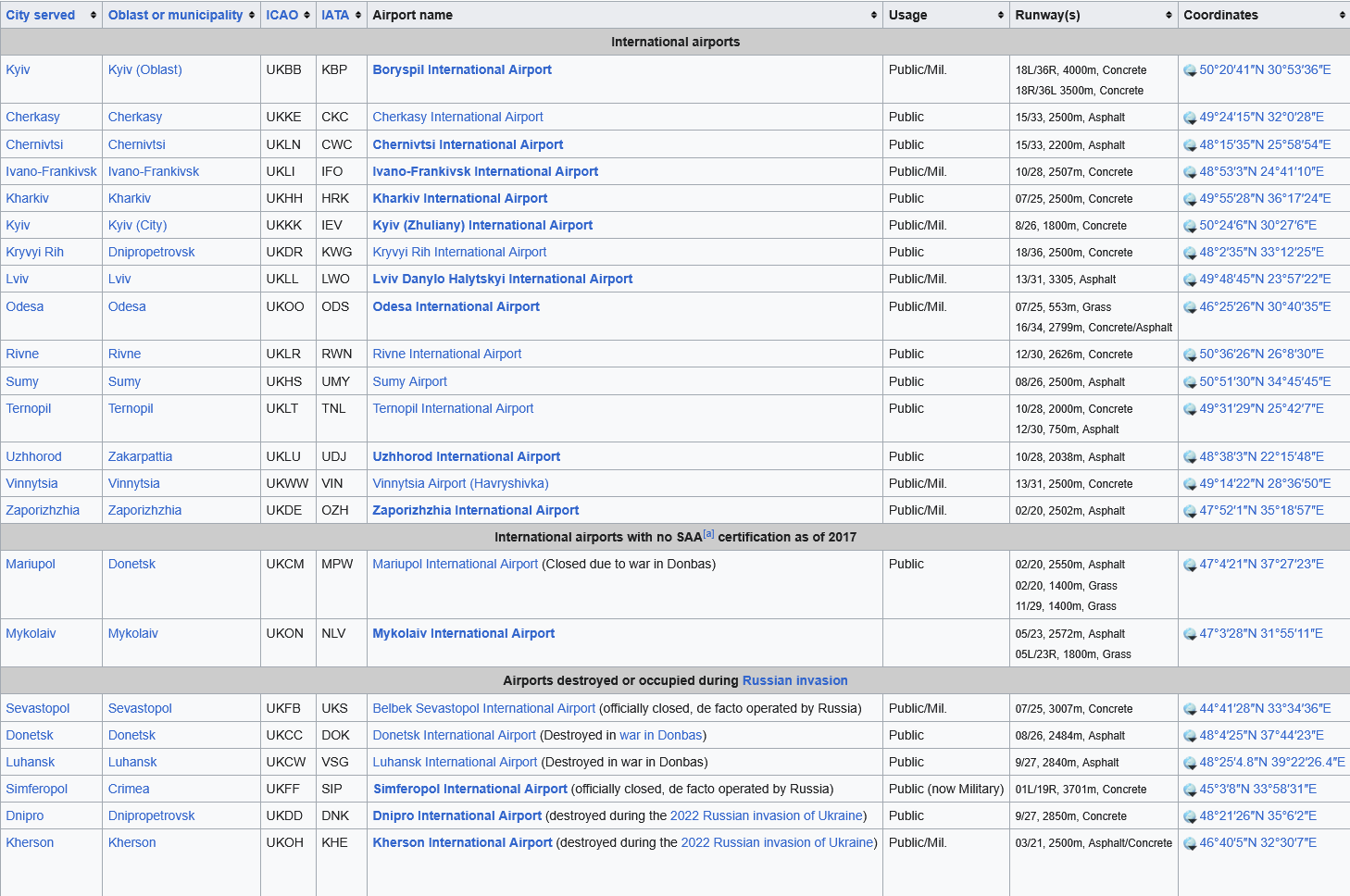Open the Zakarpattia oblast link

[x=140, y=456]
